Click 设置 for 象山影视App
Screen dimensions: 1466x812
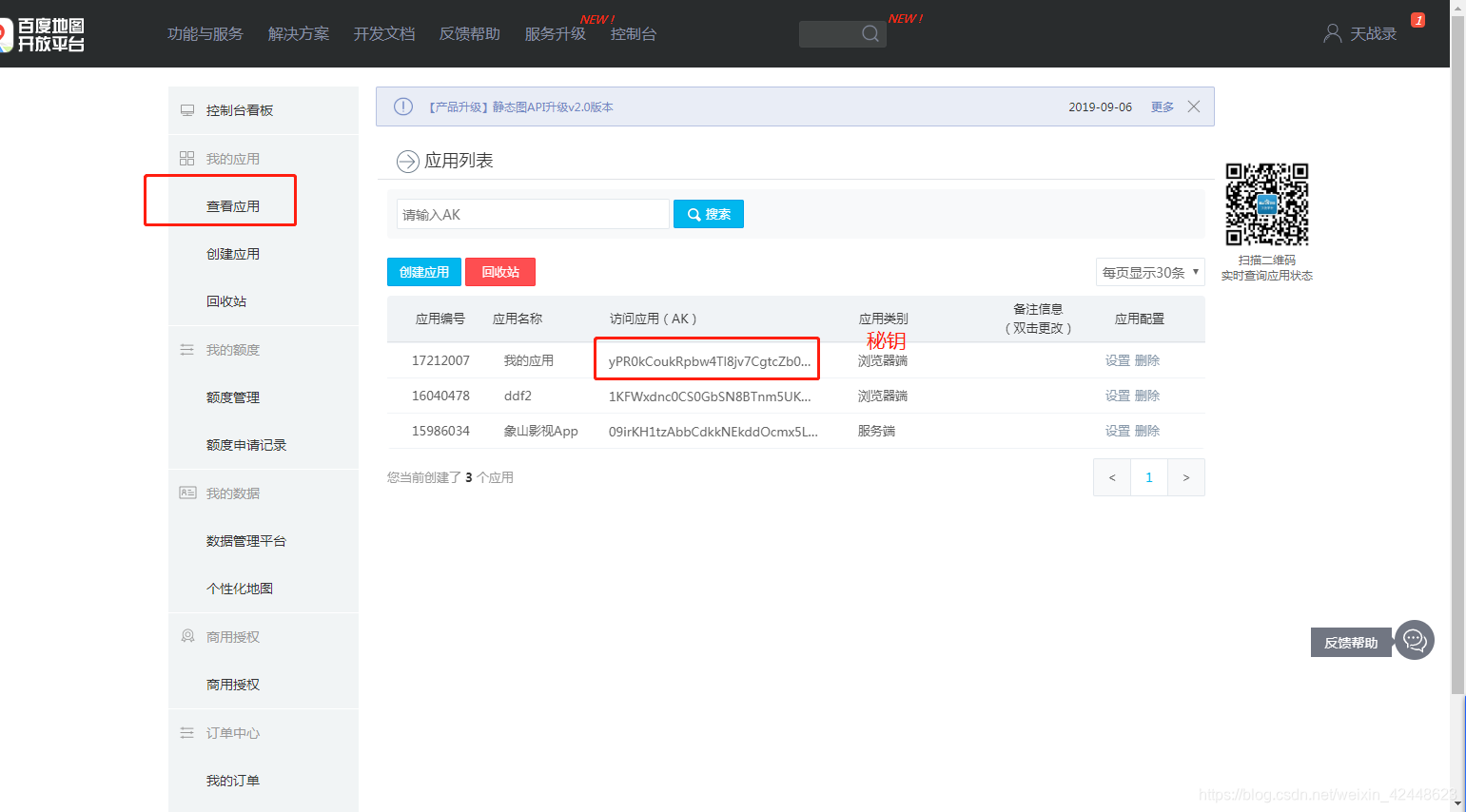(1118, 431)
